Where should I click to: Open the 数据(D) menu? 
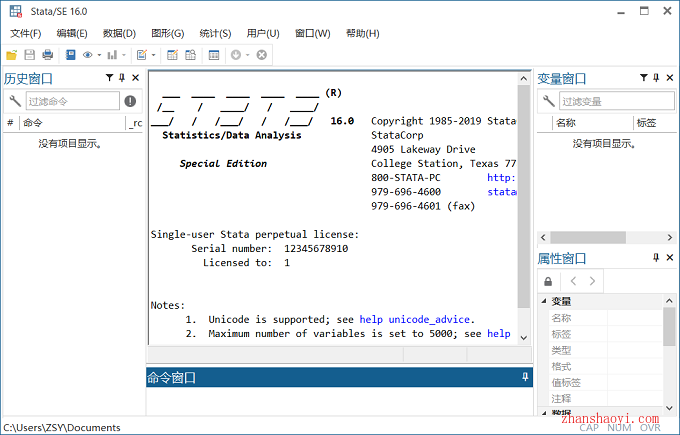pos(119,33)
